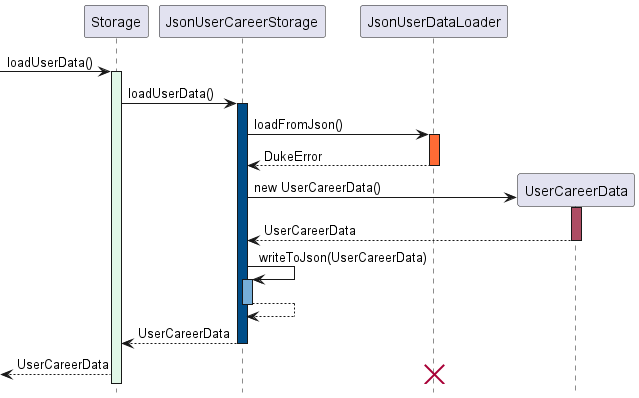
Task: Select the maroon UserCareerData activation bar
Action: [576, 224]
